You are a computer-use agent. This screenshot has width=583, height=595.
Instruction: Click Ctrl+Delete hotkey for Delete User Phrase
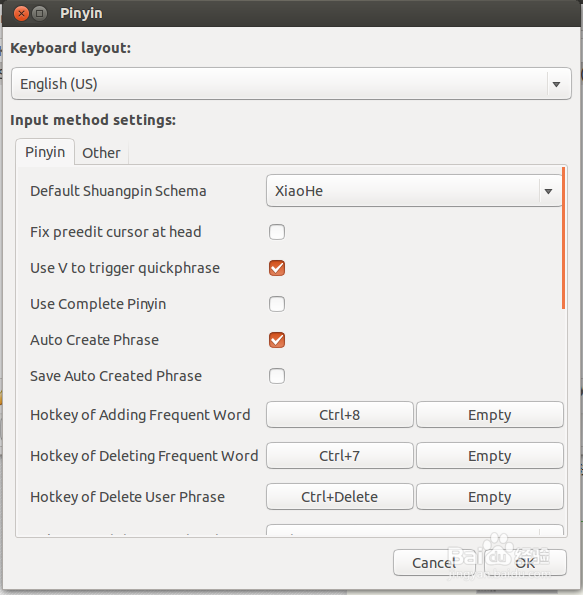coord(340,497)
